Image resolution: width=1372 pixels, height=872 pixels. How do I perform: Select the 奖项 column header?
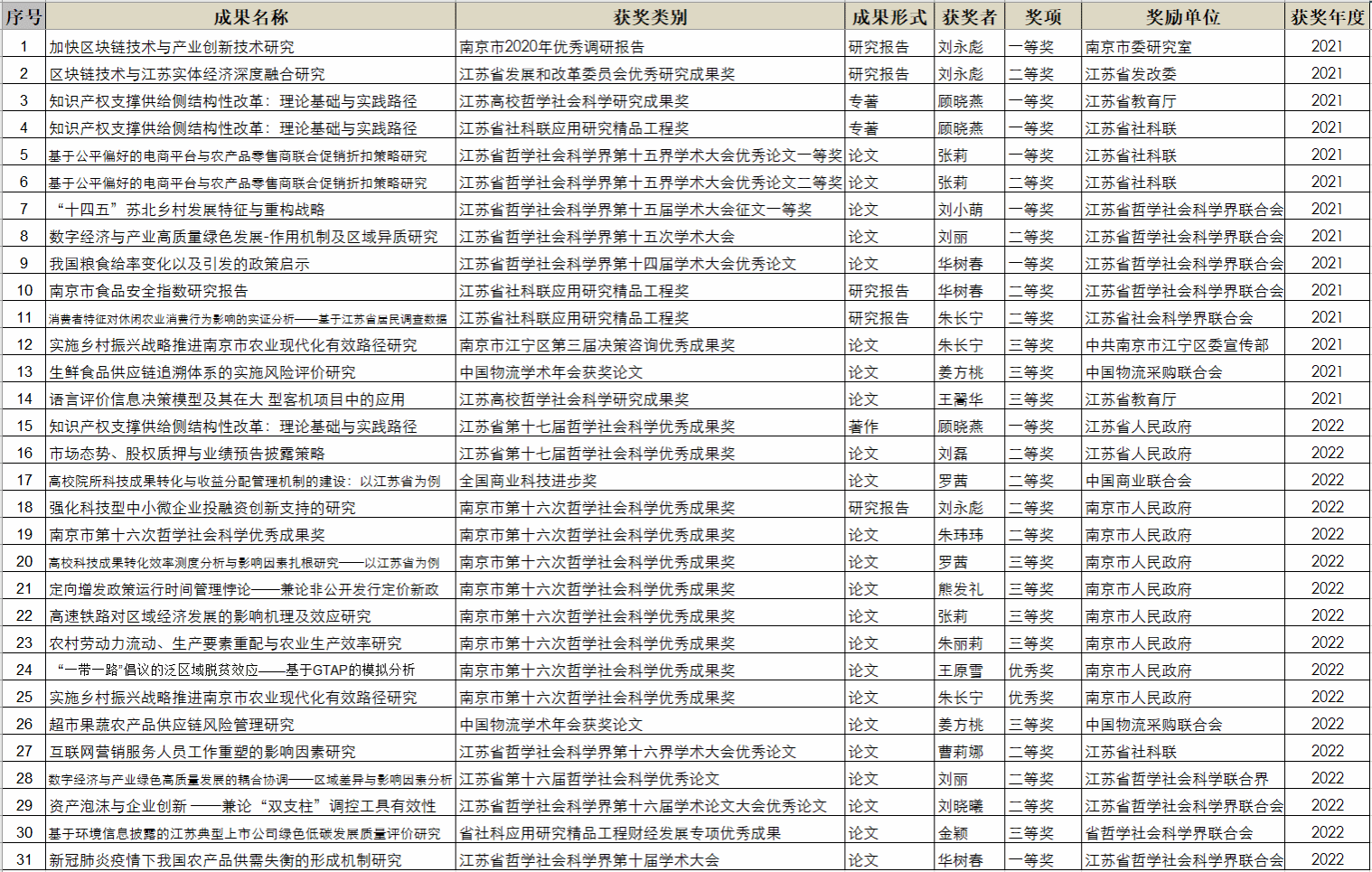(x=1043, y=17)
